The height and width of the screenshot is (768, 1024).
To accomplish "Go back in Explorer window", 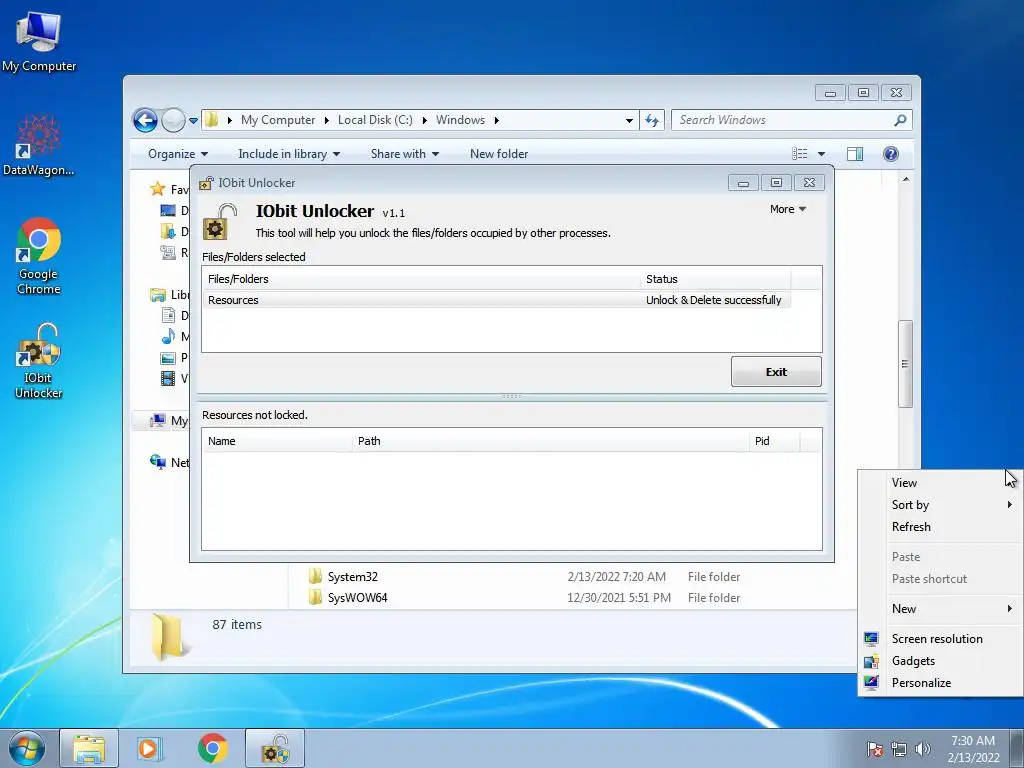I will [x=145, y=120].
